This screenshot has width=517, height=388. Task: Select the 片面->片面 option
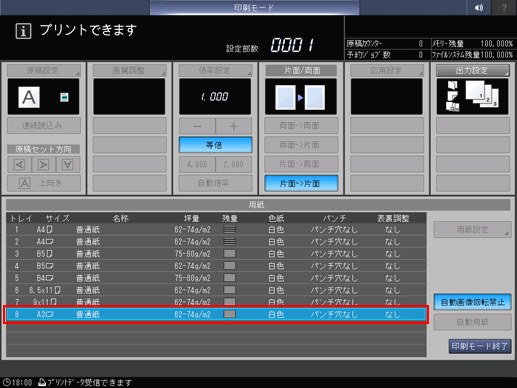point(301,183)
